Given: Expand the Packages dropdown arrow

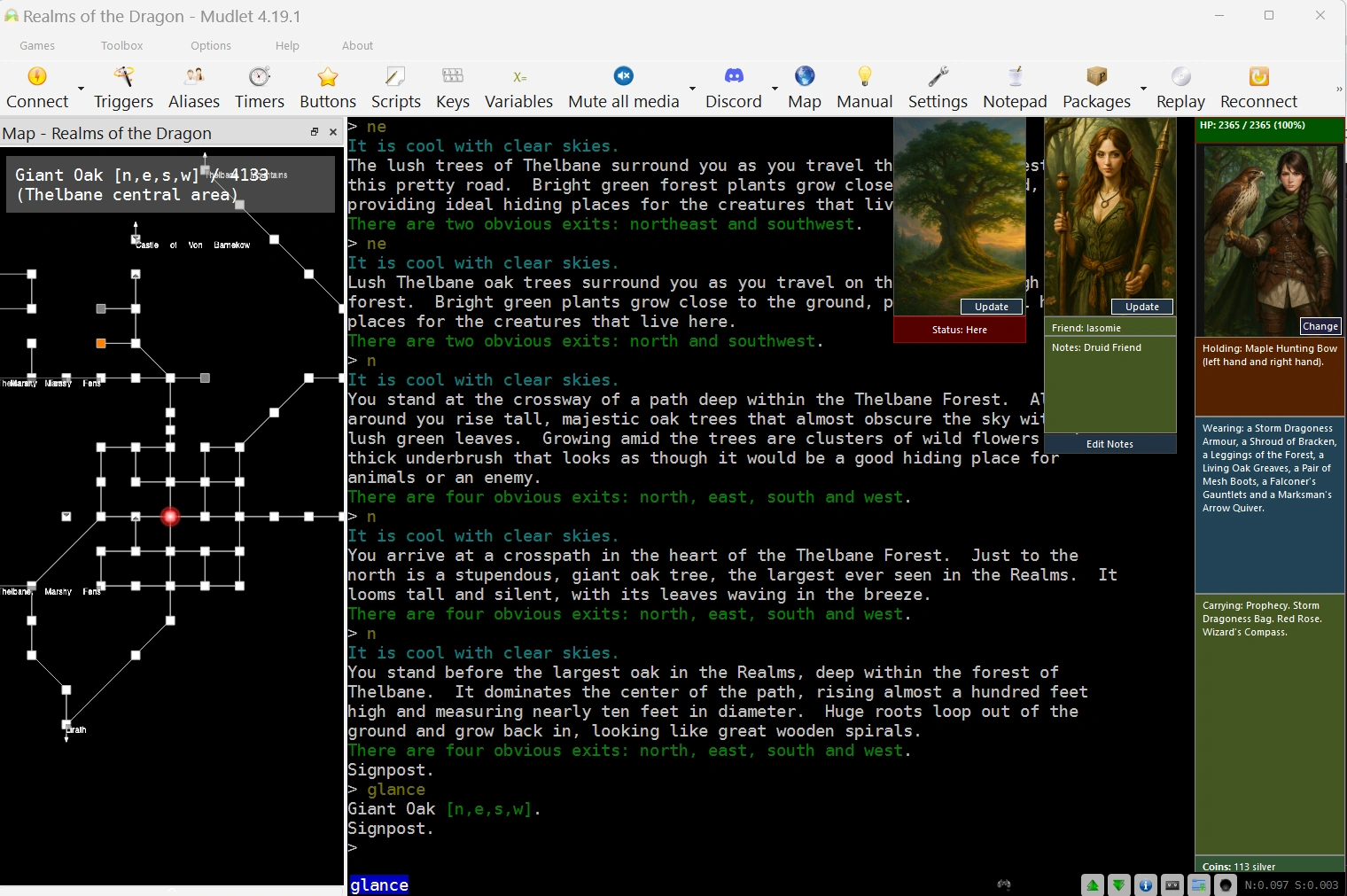Looking at the screenshot, I should 1143,89.
